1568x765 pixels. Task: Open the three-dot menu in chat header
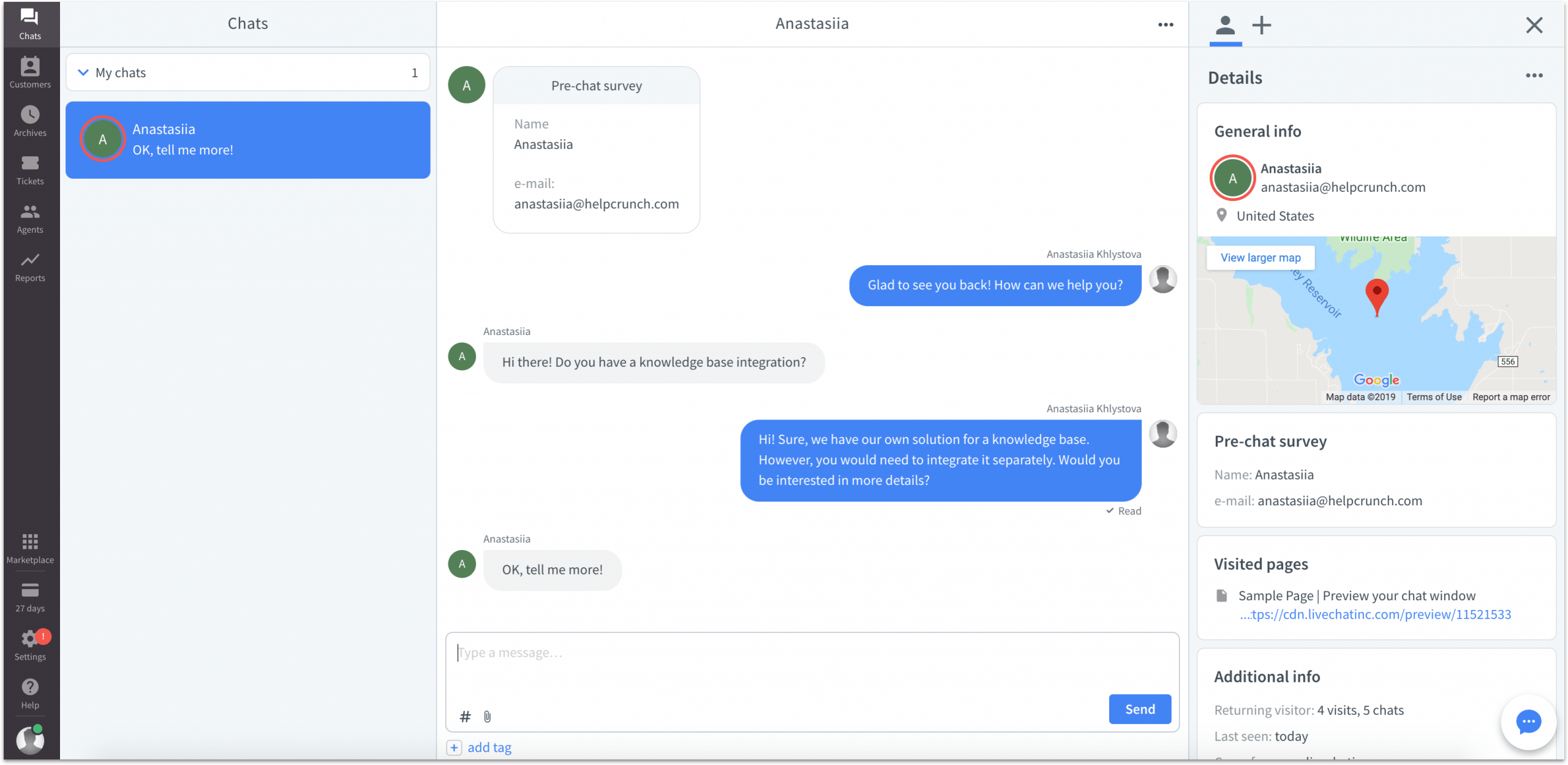coord(1166,25)
